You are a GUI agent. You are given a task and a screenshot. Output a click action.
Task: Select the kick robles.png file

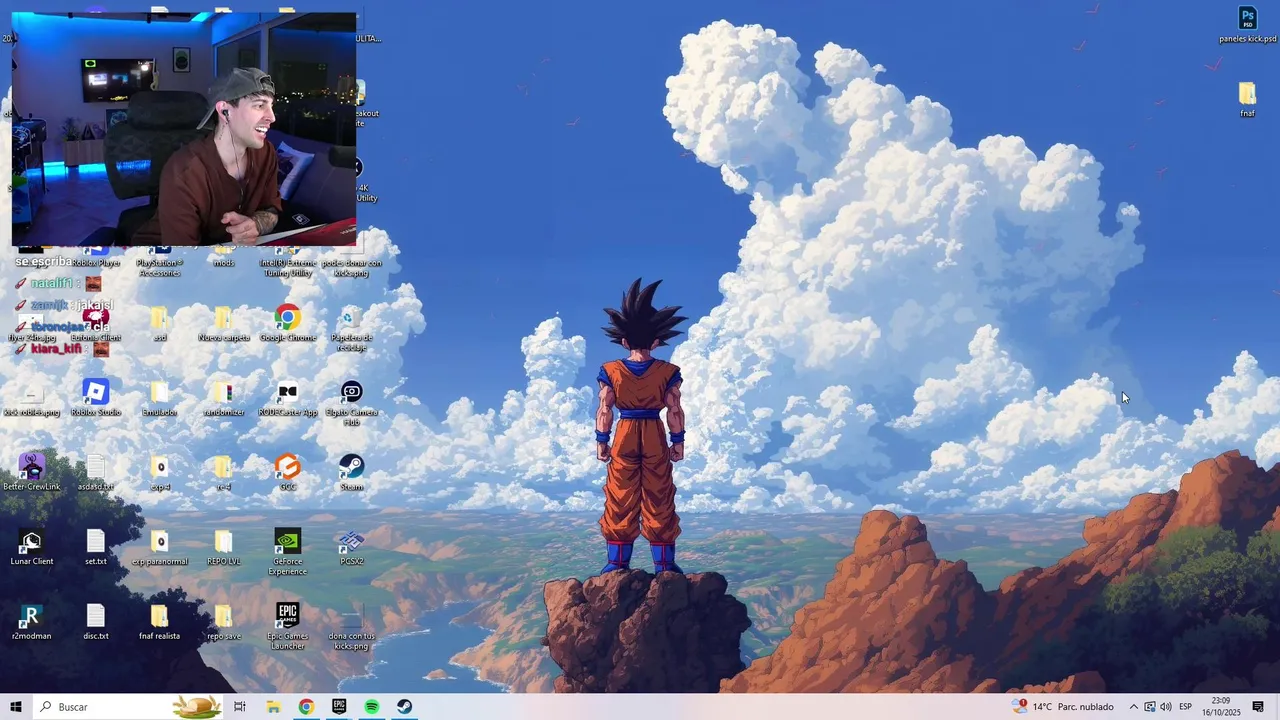click(32, 398)
